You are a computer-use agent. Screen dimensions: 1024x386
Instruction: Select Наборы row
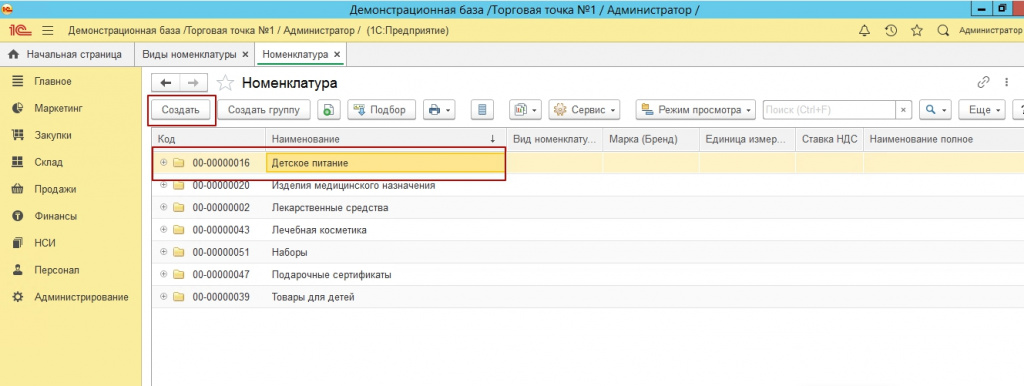point(588,252)
